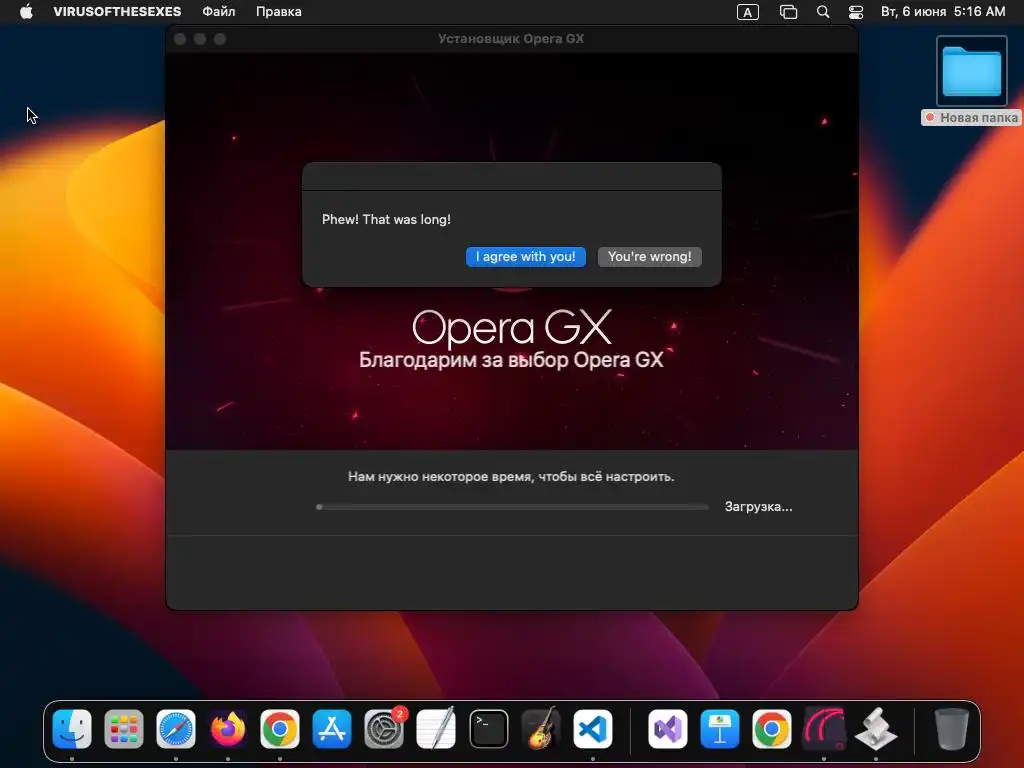Open Terminal from the Dock
Screen dimensions: 1024x768
click(x=488, y=729)
